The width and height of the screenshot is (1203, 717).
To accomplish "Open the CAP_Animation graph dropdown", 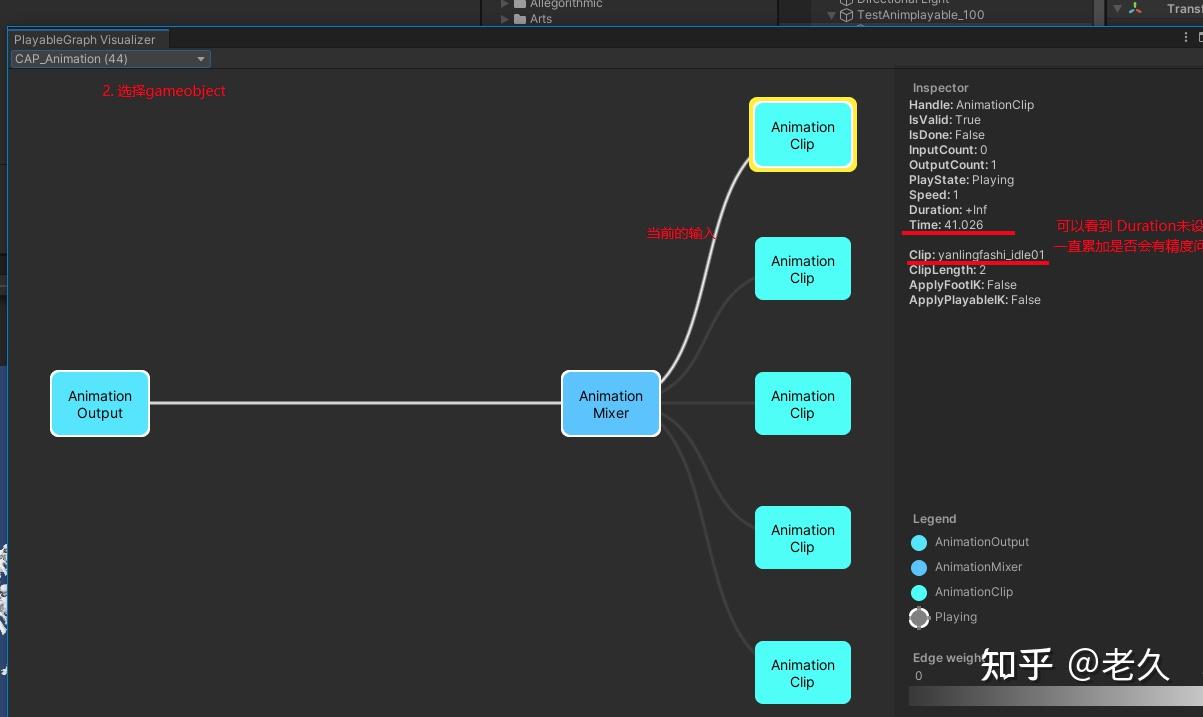I will pos(110,58).
